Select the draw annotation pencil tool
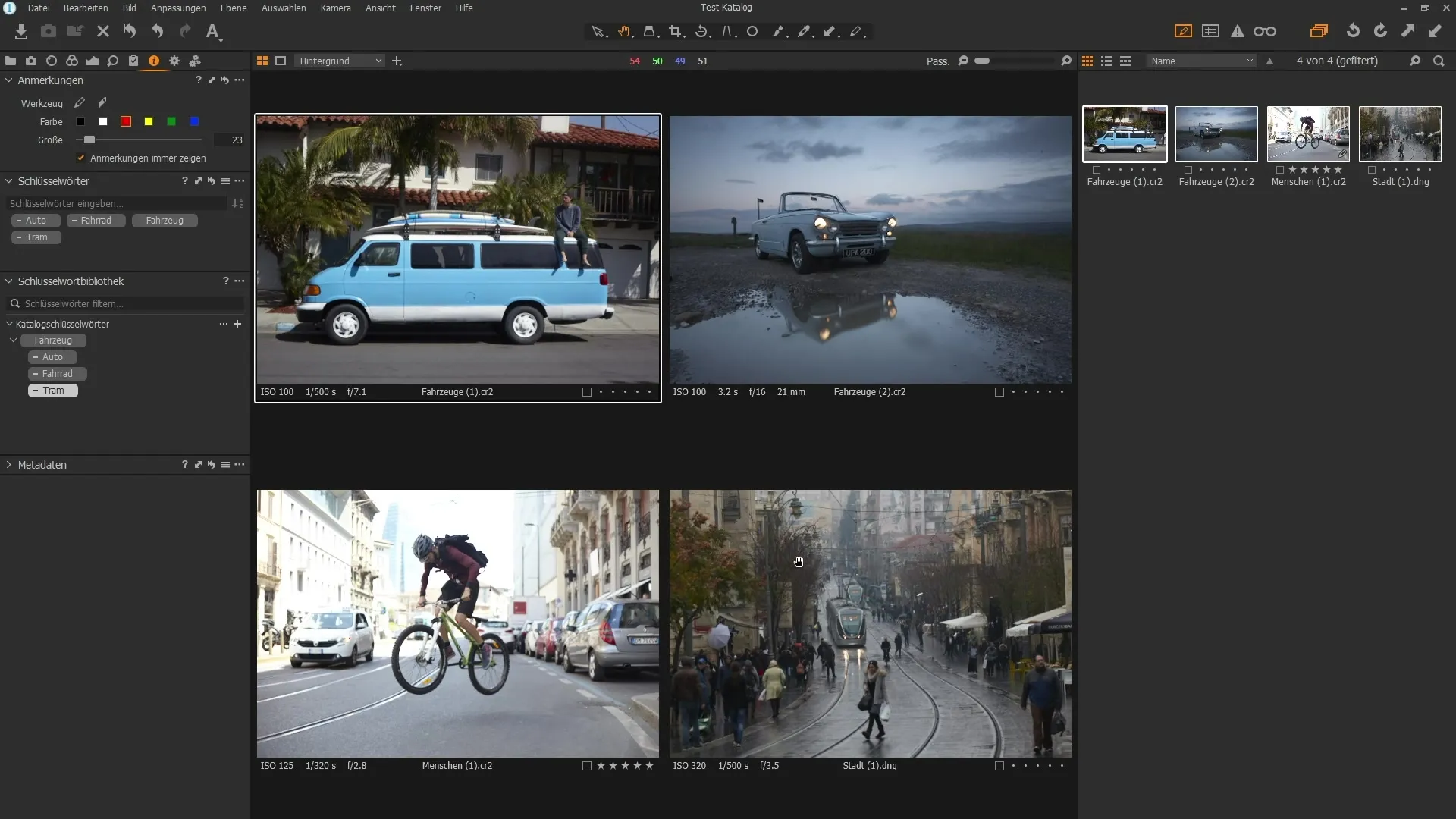The image size is (1456, 819). (x=79, y=103)
